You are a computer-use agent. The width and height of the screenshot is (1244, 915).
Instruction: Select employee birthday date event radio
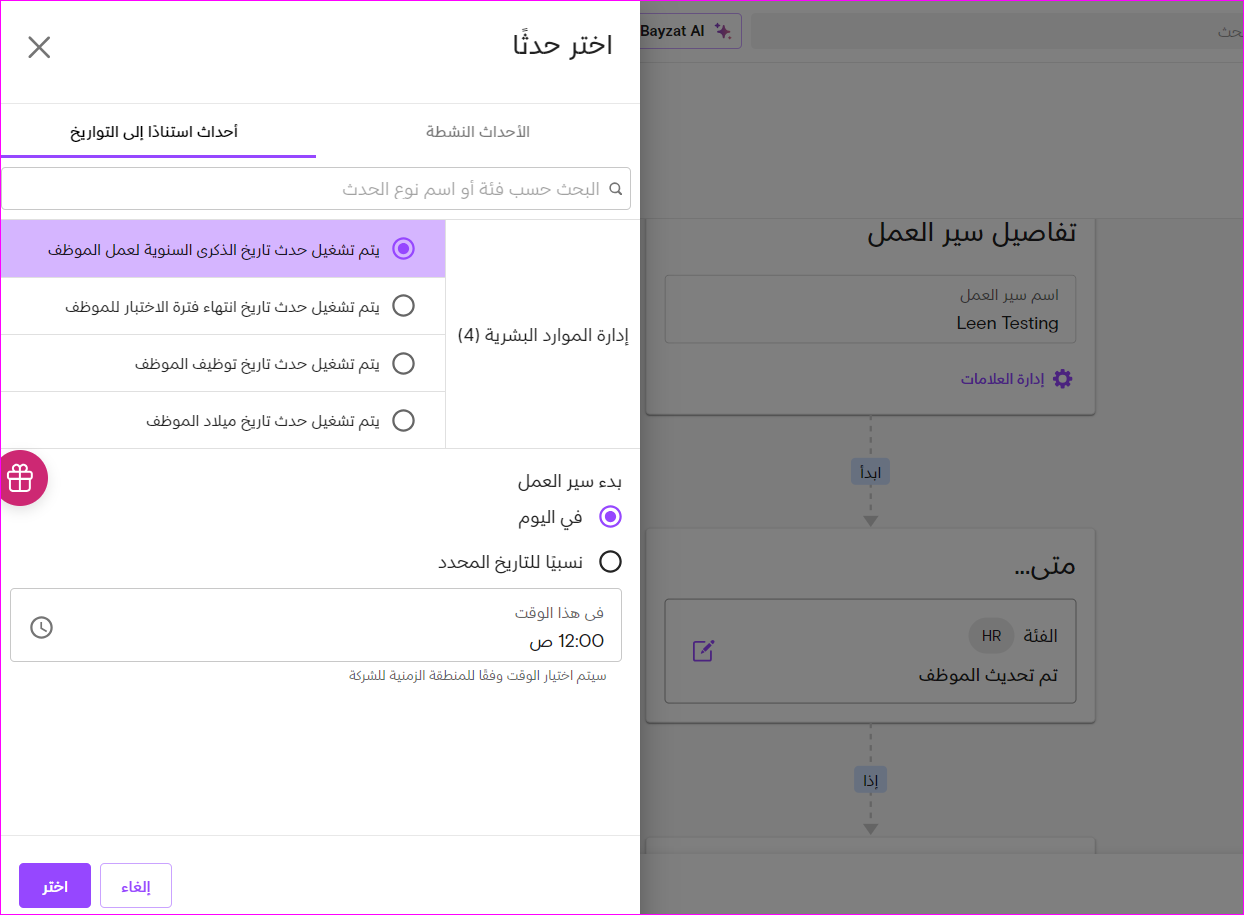click(403, 420)
